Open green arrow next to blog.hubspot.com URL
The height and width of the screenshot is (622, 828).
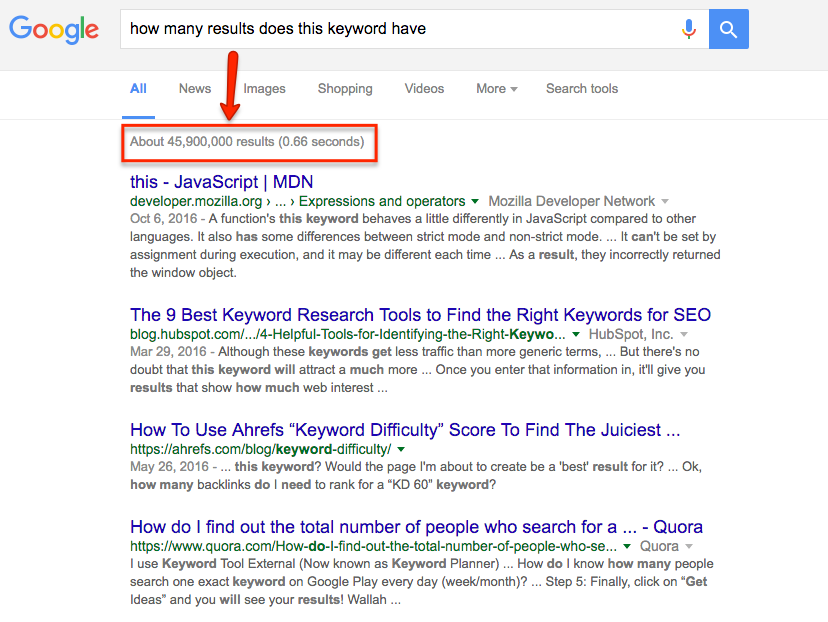pos(576,334)
